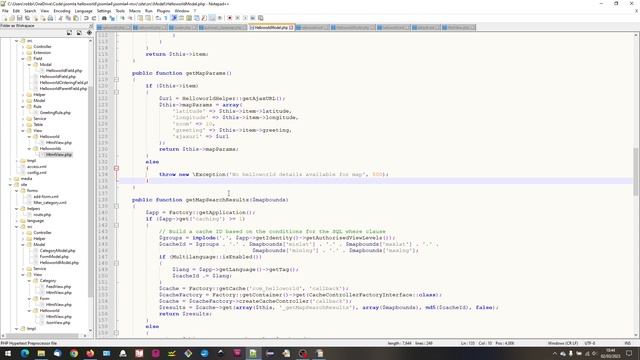Open the Search menu
The height and width of the screenshot is (360, 640).
[30, 11]
